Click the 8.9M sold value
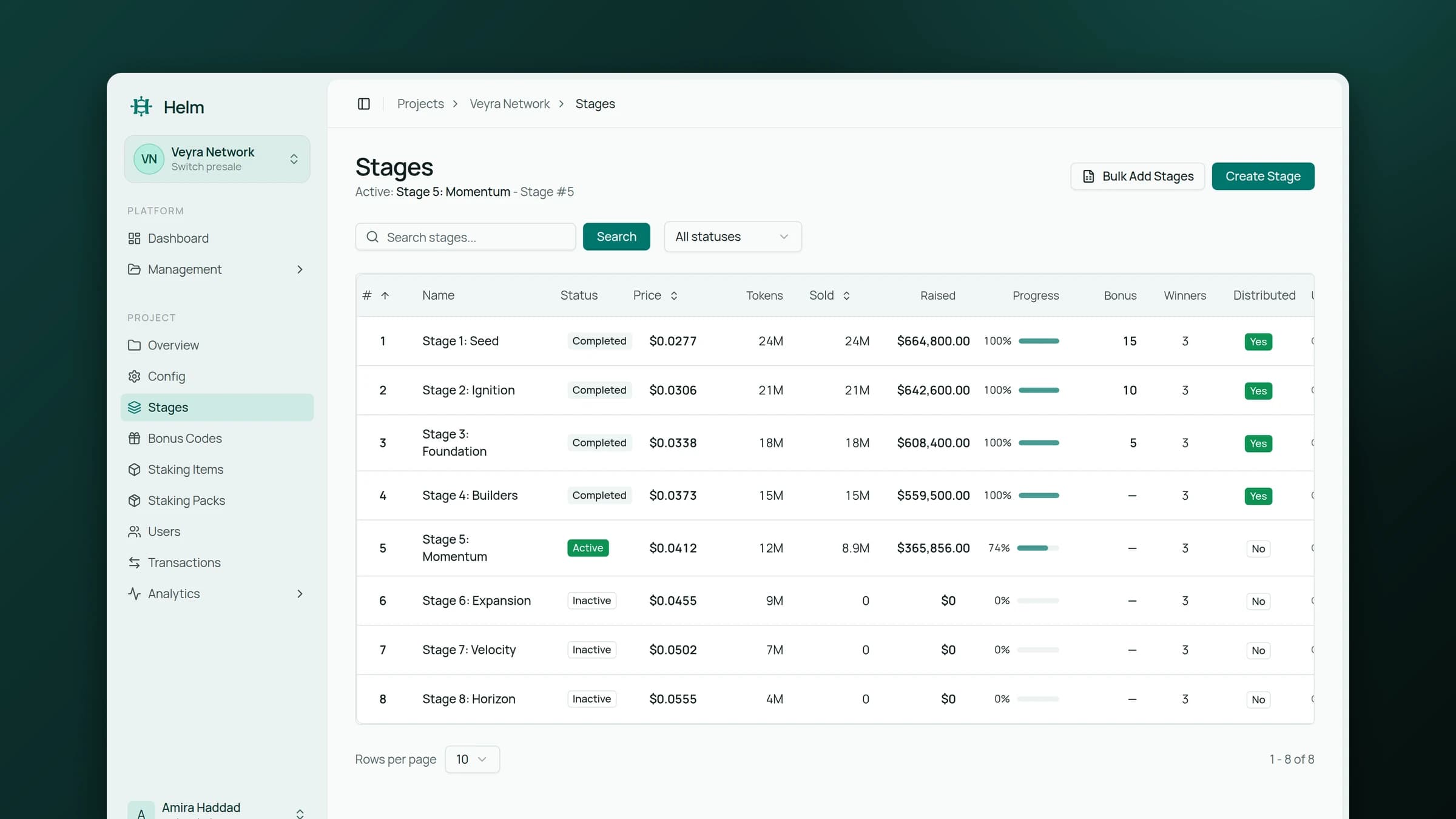Image resolution: width=1456 pixels, height=819 pixels. click(855, 548)
